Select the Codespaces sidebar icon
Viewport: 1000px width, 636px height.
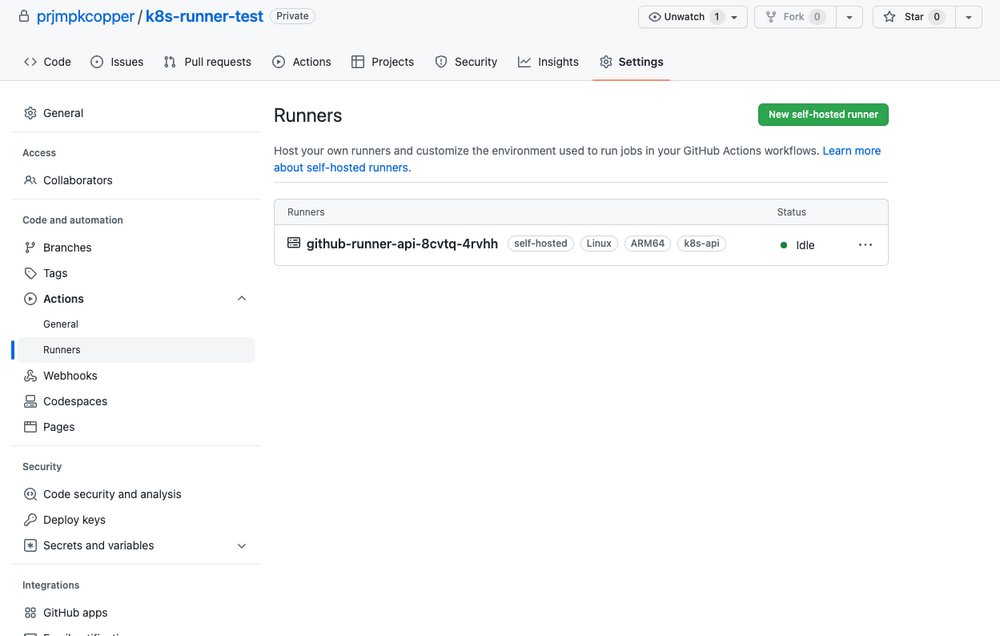click(x=30, y=401)
